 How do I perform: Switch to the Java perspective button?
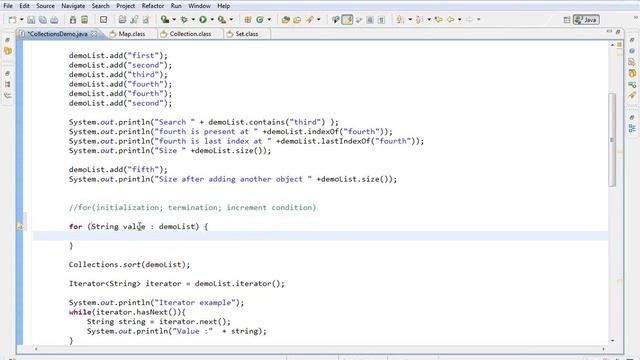click(586, 20)
